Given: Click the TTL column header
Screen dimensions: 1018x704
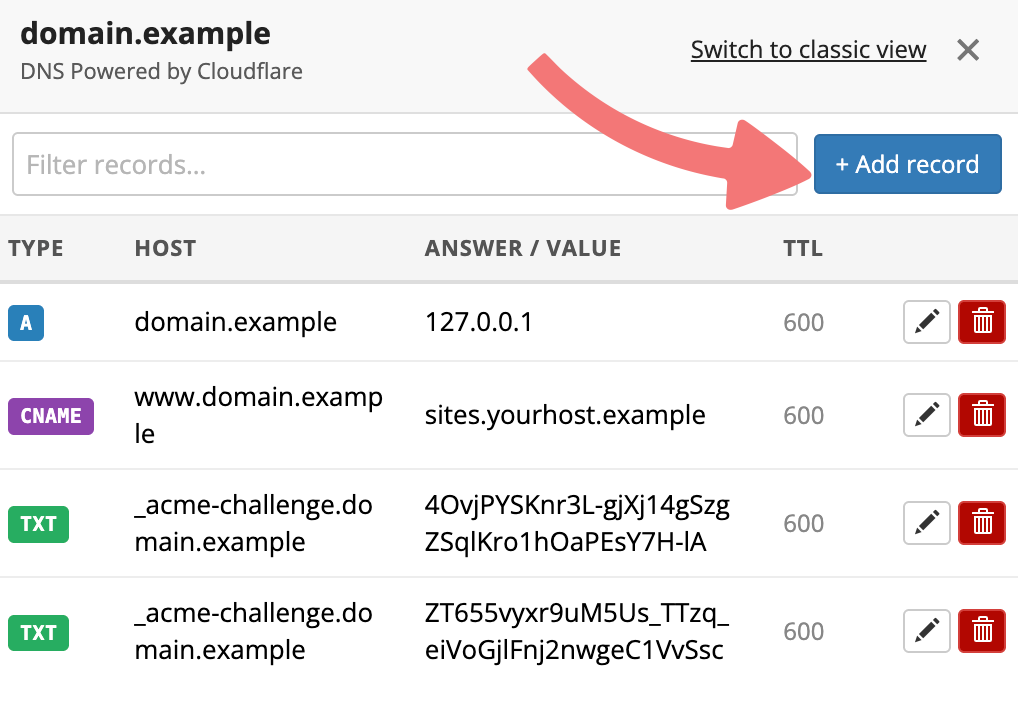Looking at the screenshot, I should (x=803, y=248).
